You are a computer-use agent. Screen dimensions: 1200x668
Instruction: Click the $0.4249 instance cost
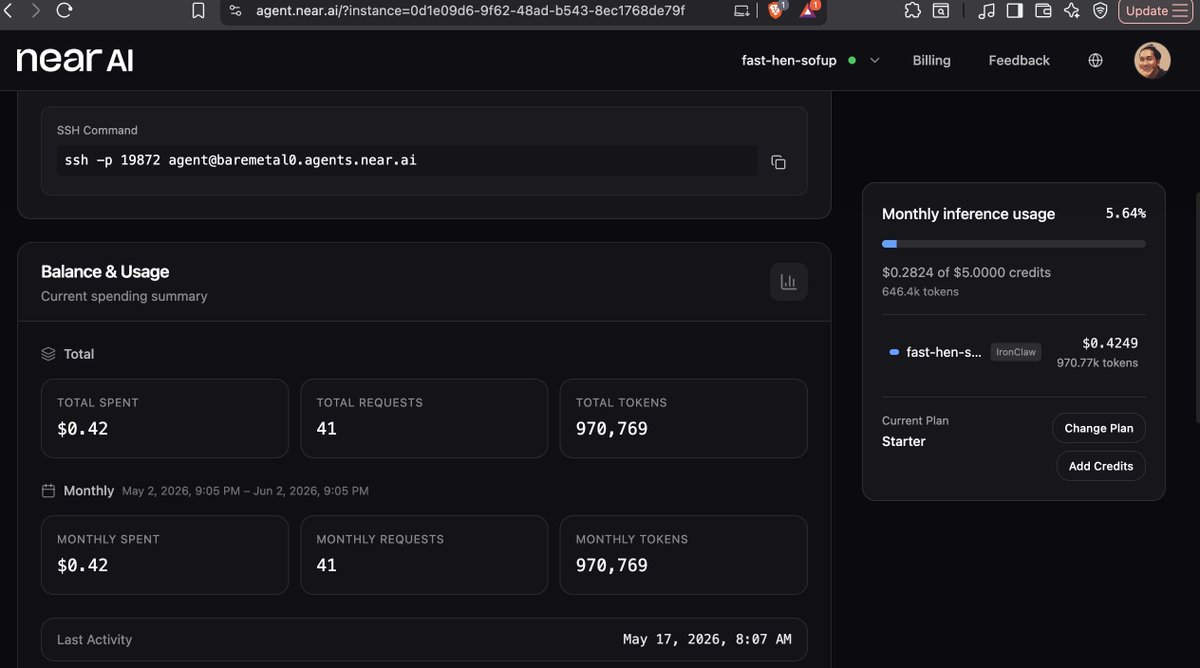[1110, 343]
